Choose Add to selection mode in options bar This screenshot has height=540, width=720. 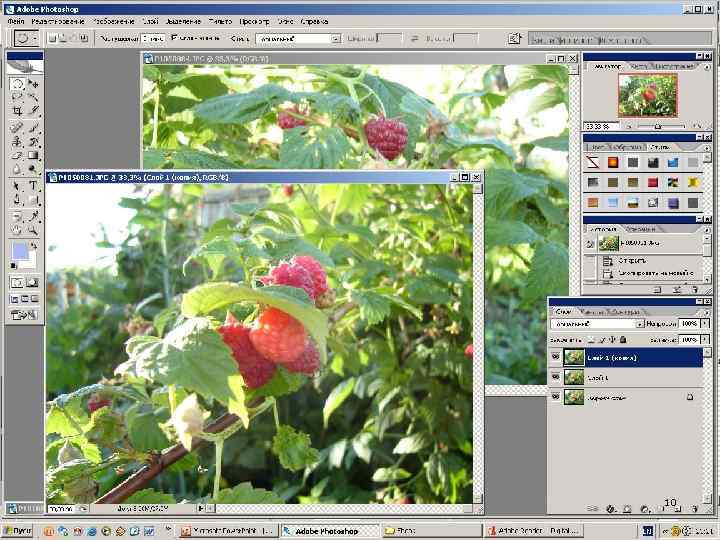click(63, 39)
